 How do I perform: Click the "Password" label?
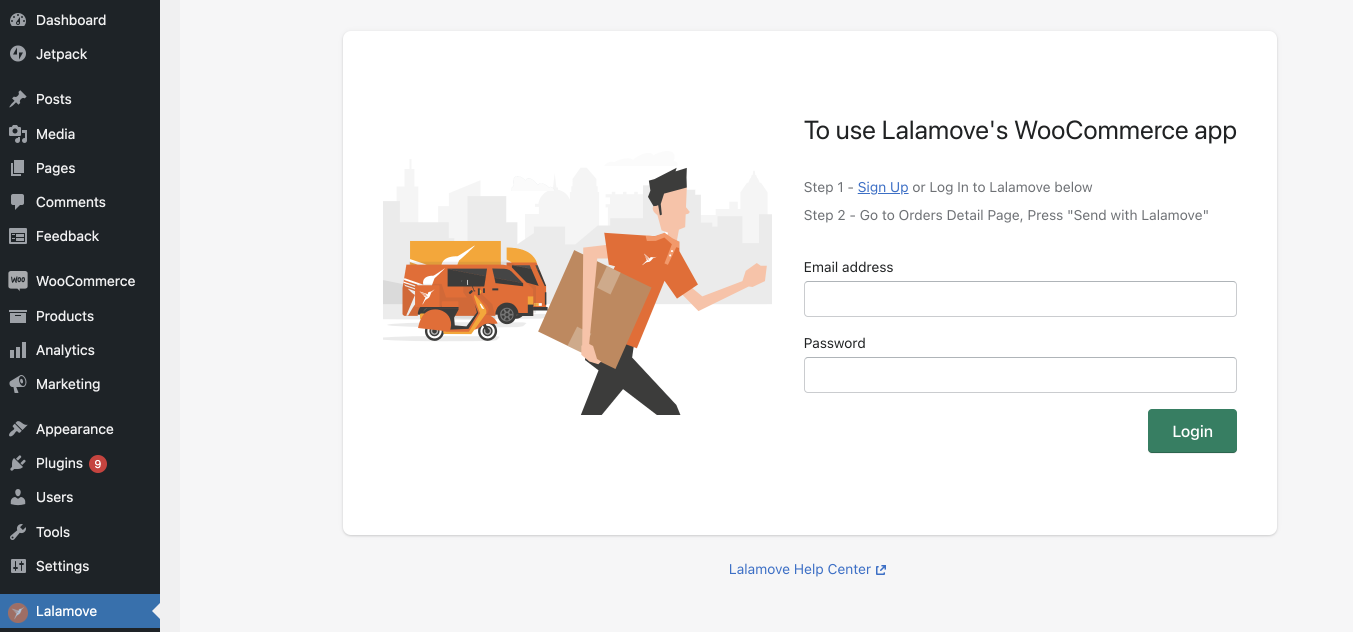(835, 343)
